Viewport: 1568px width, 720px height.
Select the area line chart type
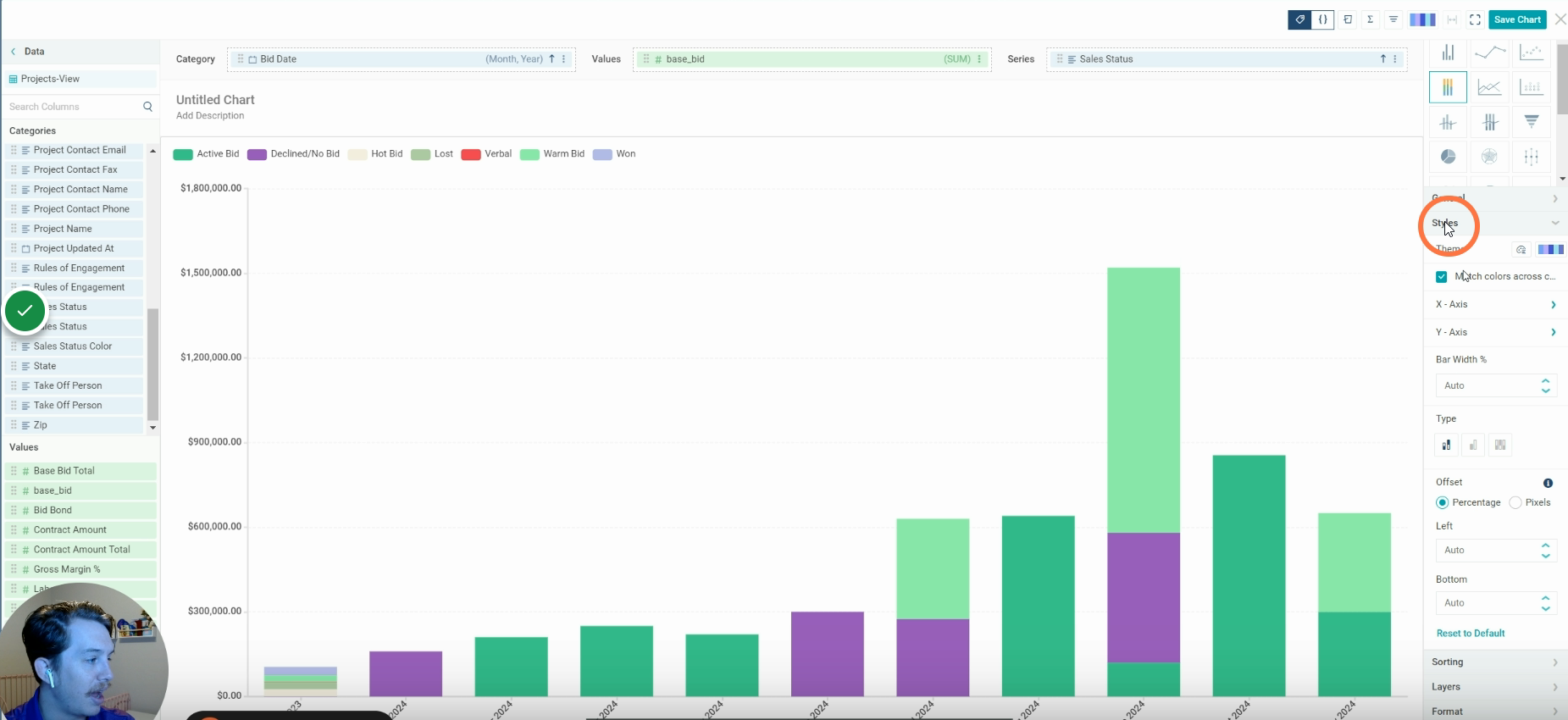(x=1490, y=87)
